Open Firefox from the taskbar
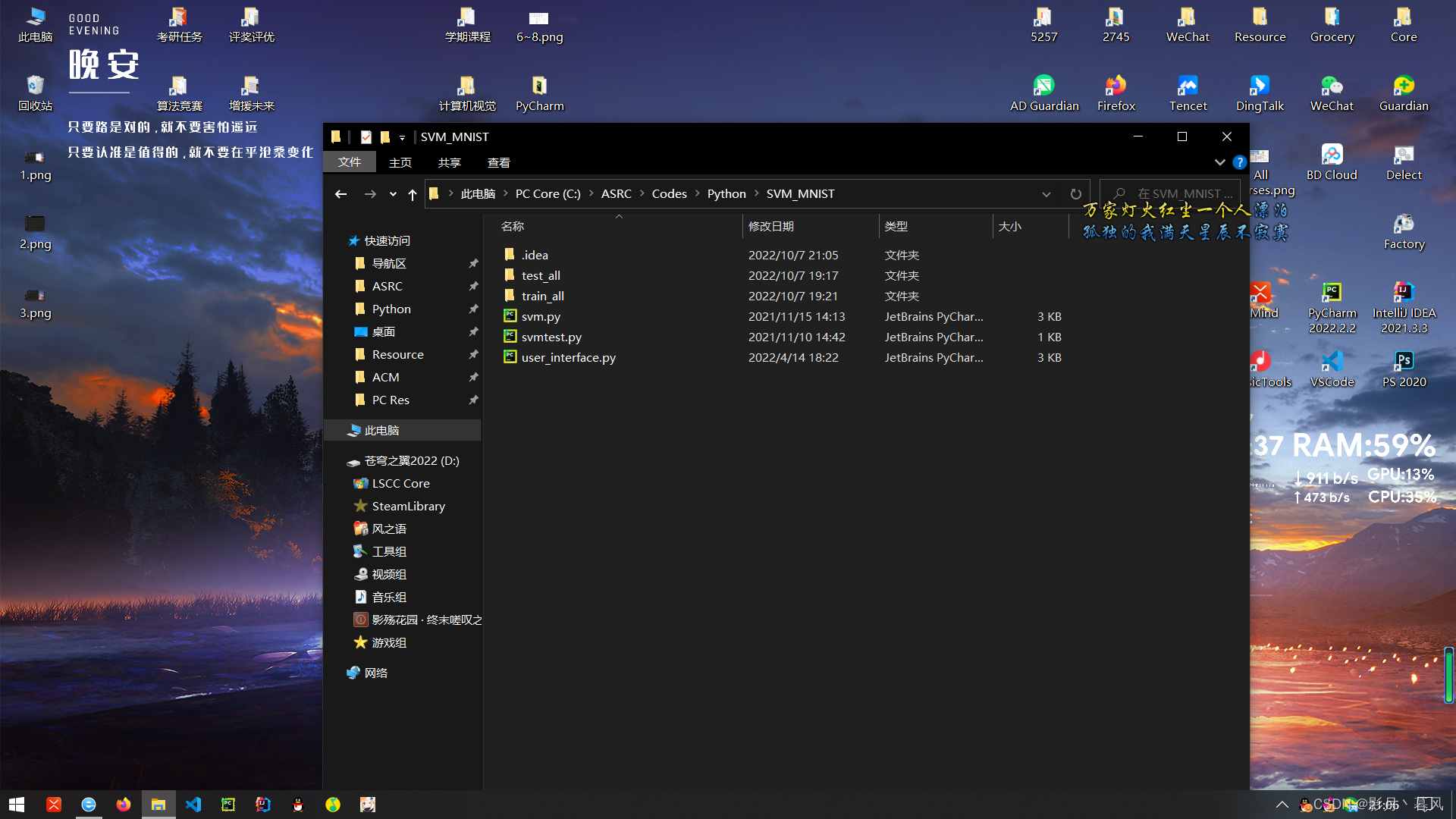The image size is (1456, 819). 123,805
